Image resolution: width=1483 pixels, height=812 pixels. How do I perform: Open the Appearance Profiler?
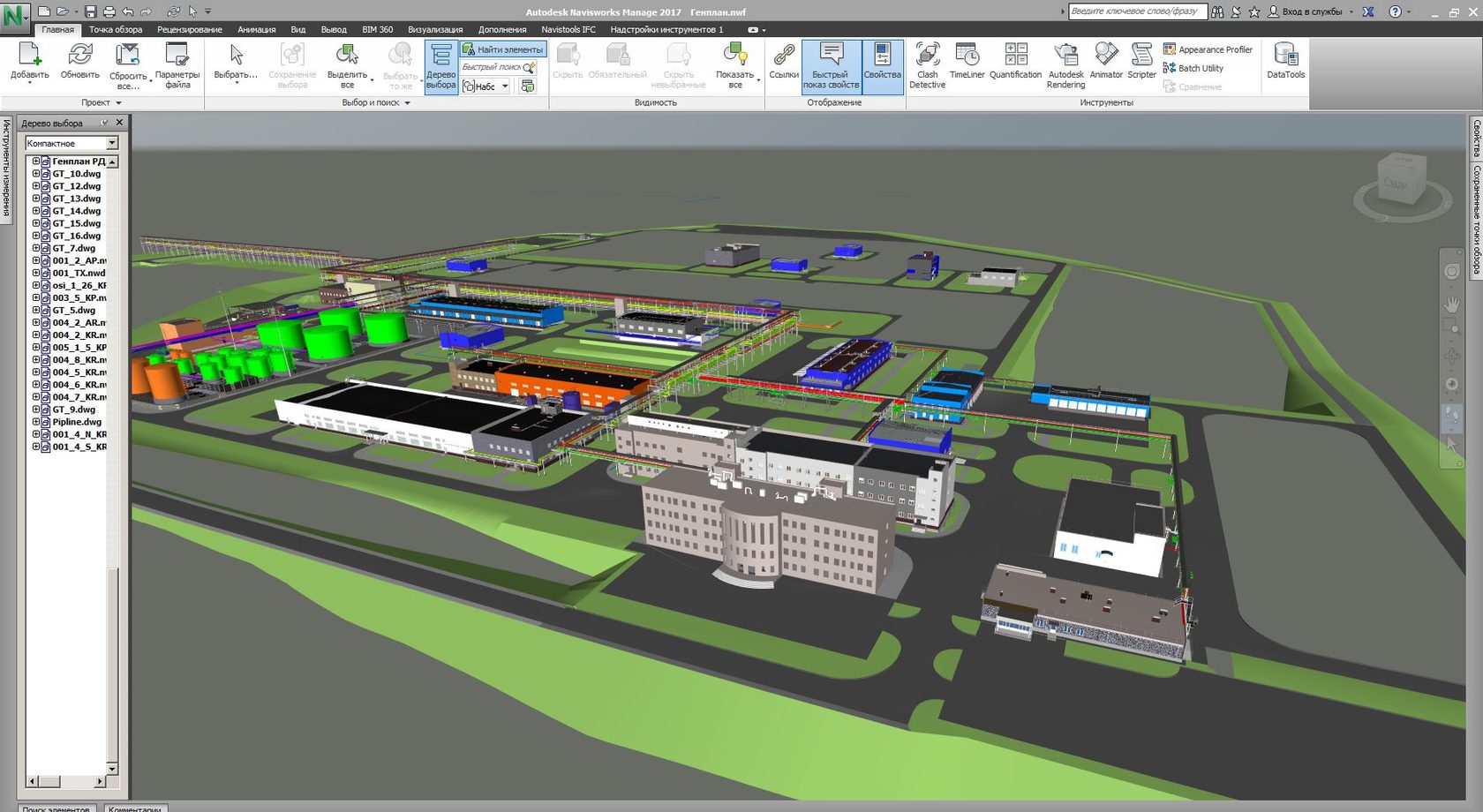[x=1208, y=49]
